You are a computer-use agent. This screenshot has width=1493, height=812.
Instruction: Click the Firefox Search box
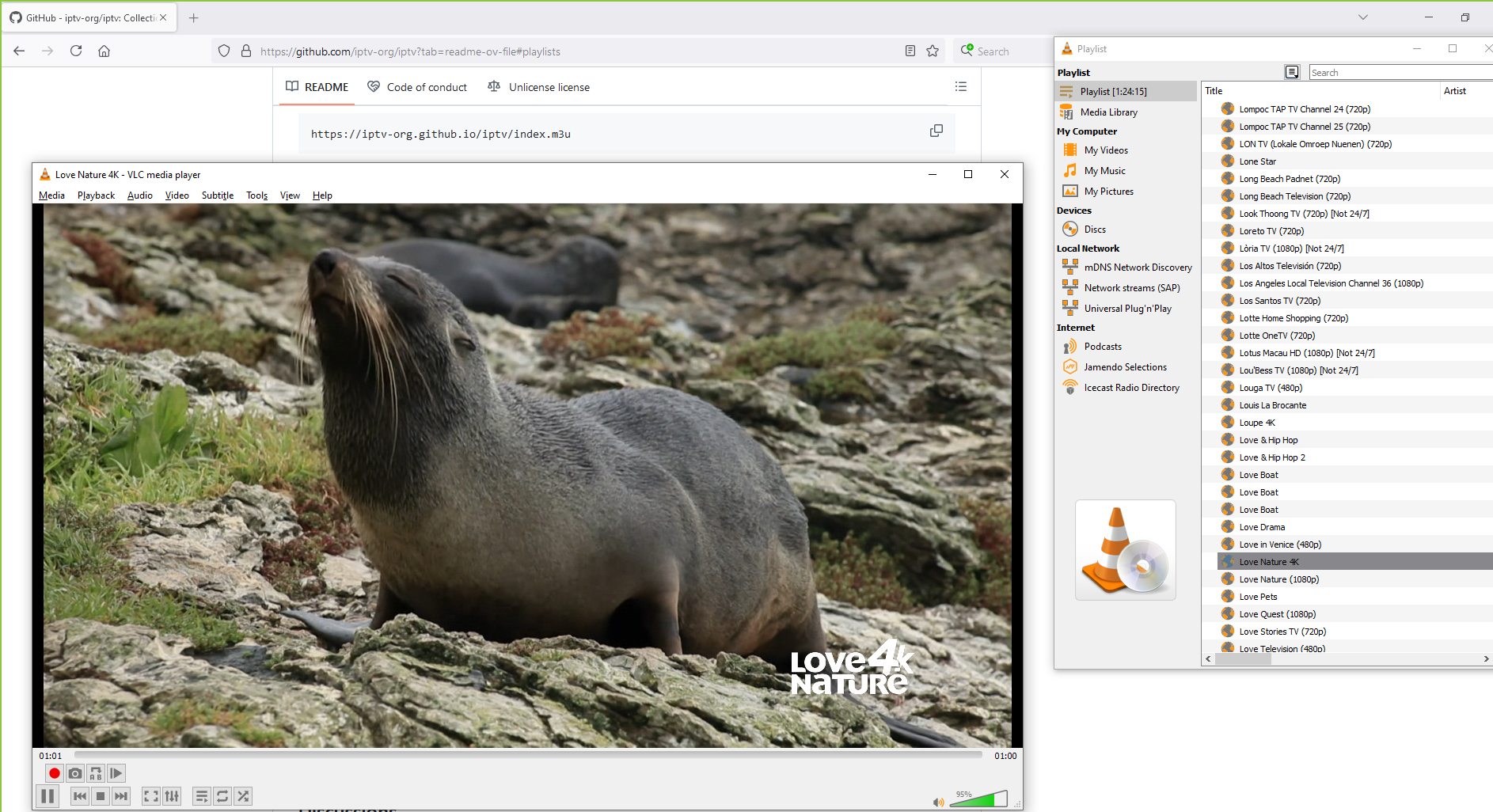click(x=1002, y=51)
